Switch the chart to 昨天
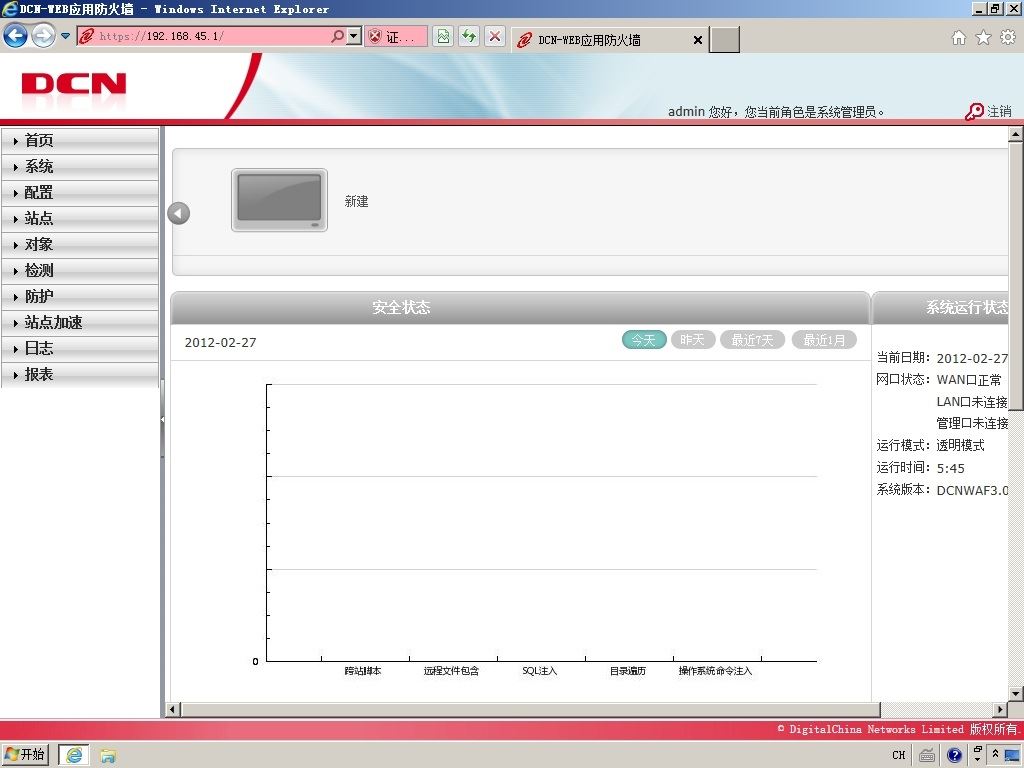Viewport: 1024px width, 768px height. pyautogui.click(x=693, y=340)
